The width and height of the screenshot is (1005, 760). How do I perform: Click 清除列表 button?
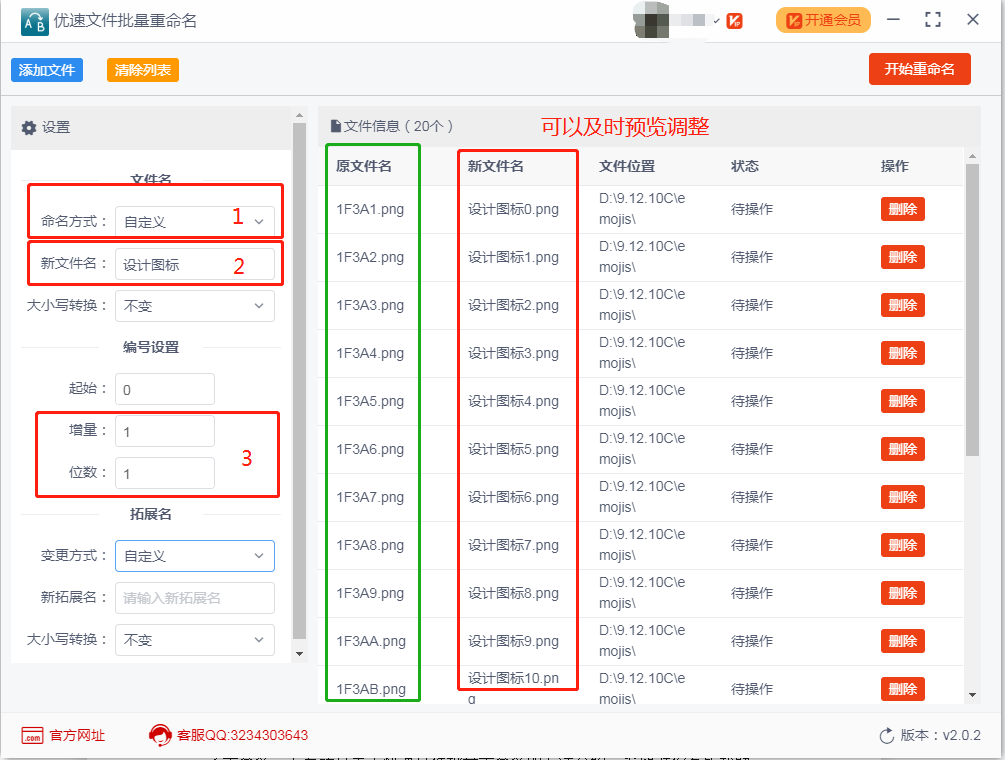142,70
